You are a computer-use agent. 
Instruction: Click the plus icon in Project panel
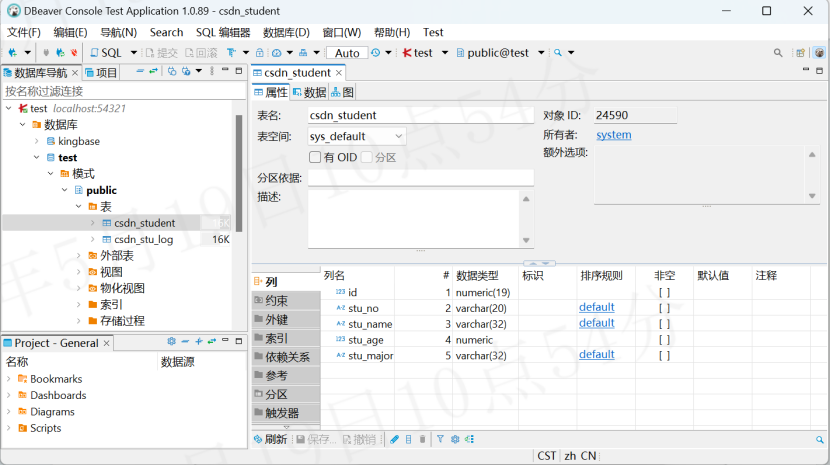(x=199, y=341)
